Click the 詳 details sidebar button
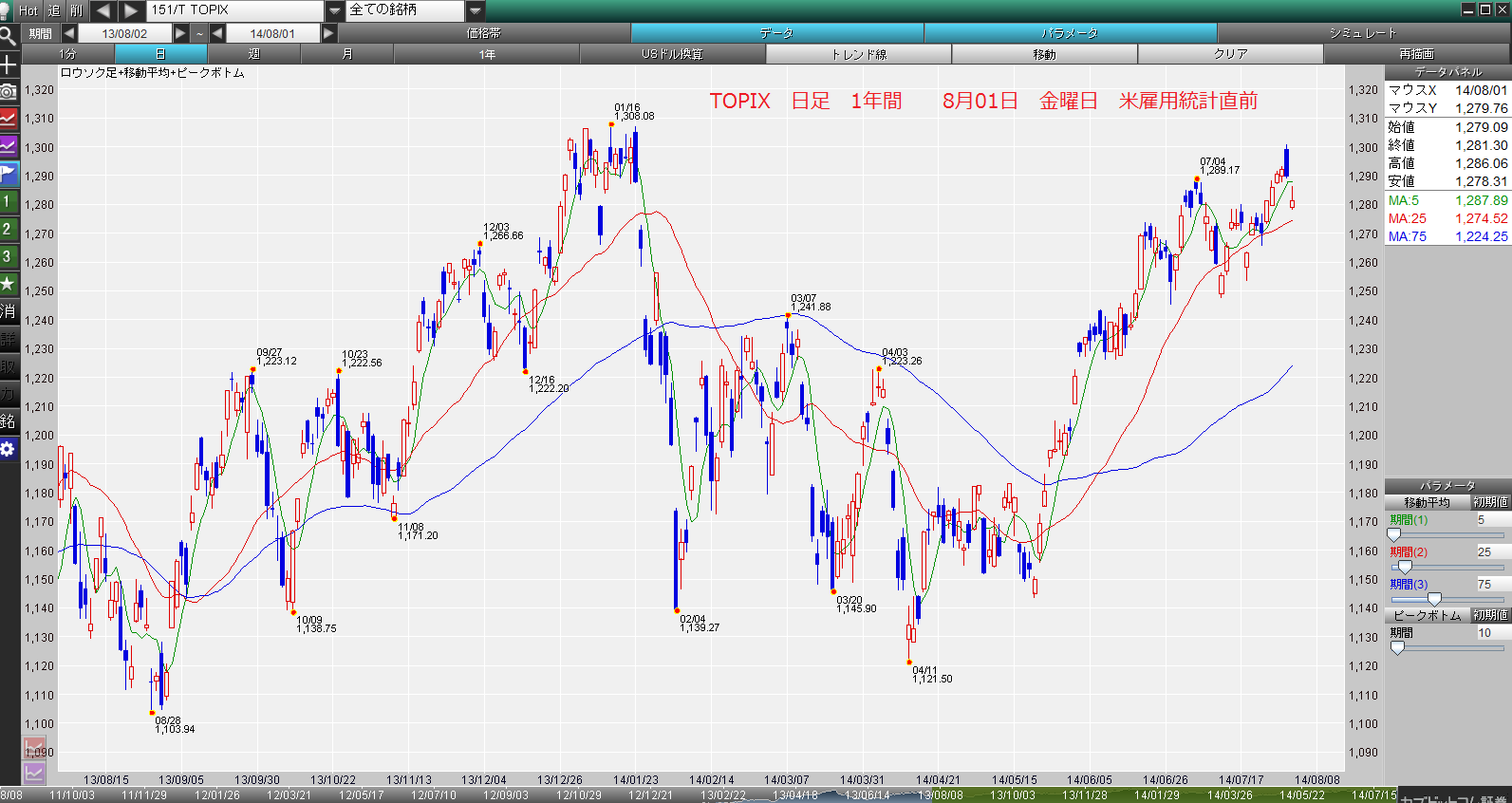Screen dimensions: 1512x803 tap(9, 339)
